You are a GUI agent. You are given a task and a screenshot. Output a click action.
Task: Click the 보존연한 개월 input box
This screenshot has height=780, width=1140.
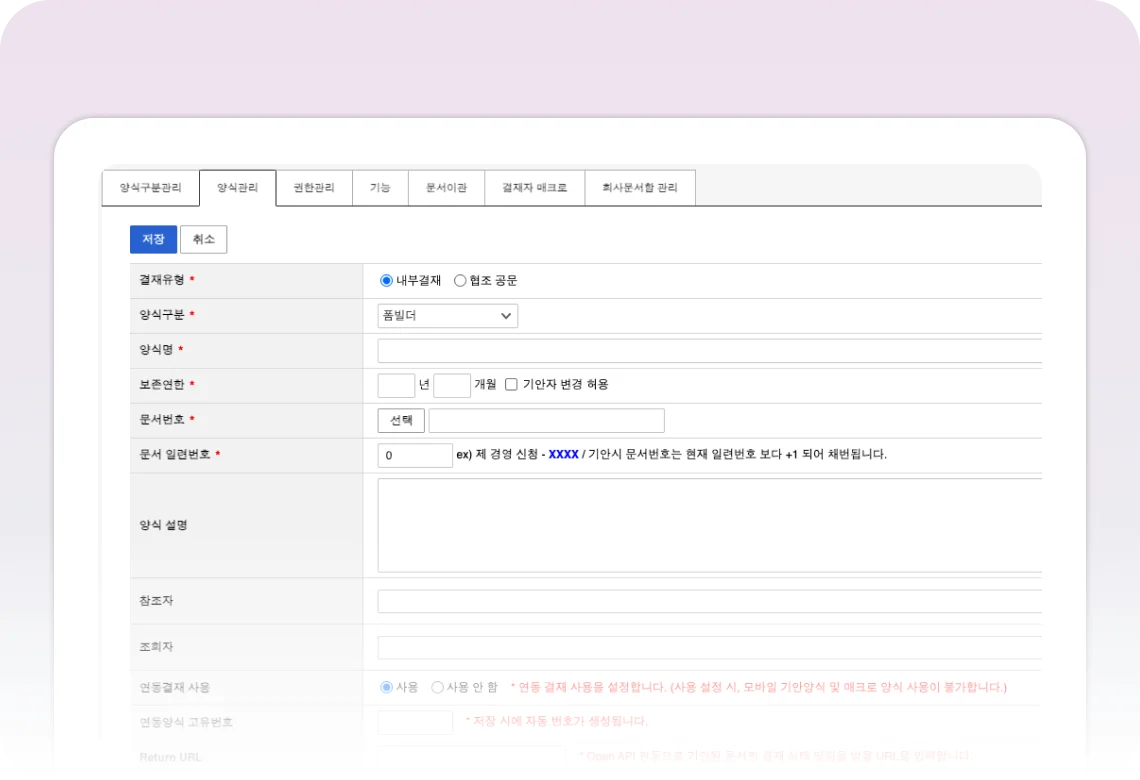click(x=452, y=385)
